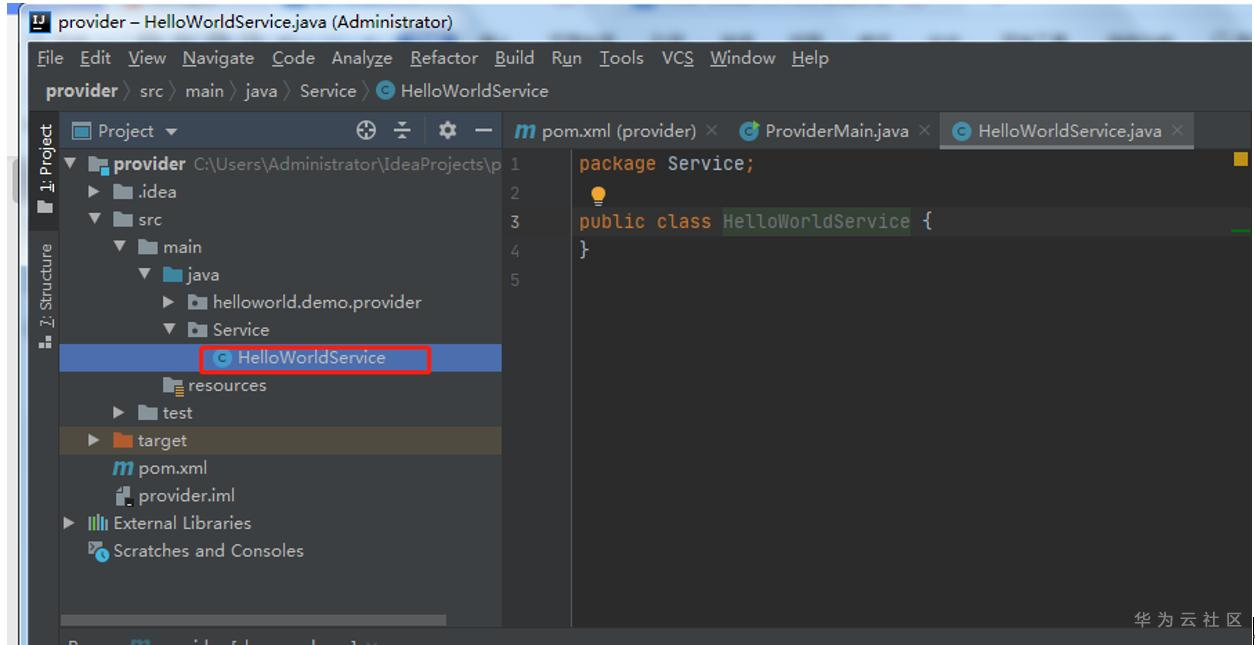Image resolution: width=1255 pixels, height=645 pixels.
Task: Hide the Project panel with minus icon
Action: (484, 131)
